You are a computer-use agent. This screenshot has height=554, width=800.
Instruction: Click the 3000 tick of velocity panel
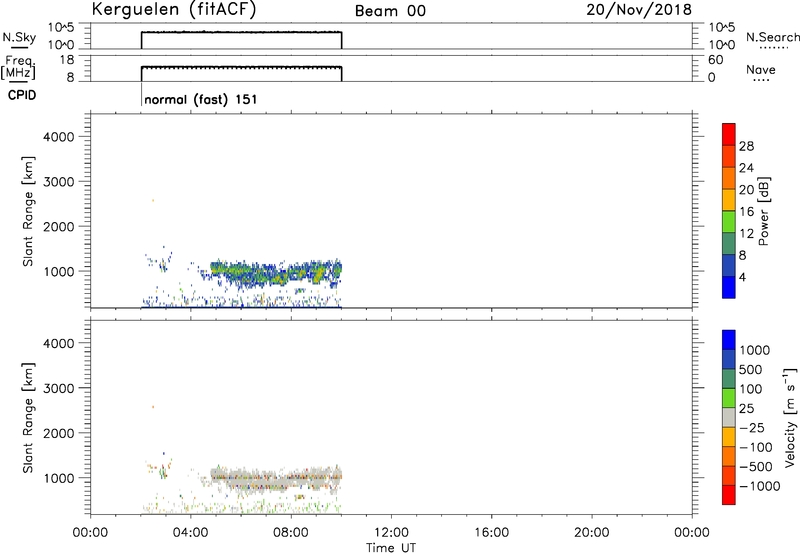(59, 388)
